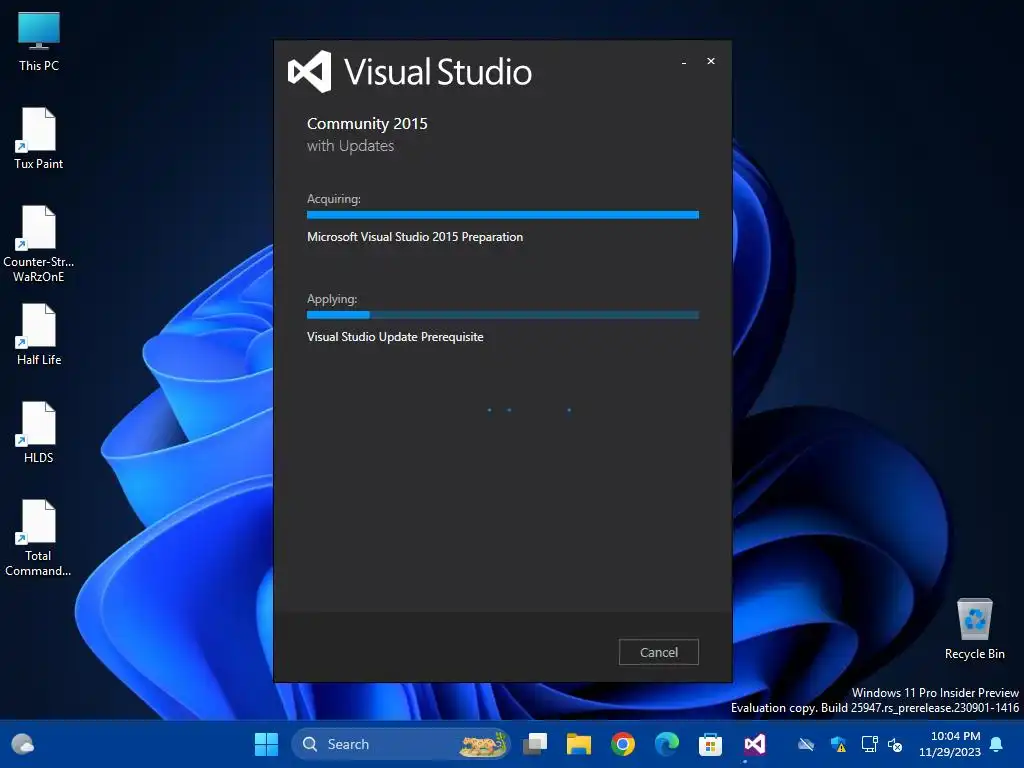Click the Applying progress bar
This screenshot has height=768, width=1024.
coord(503,315)
